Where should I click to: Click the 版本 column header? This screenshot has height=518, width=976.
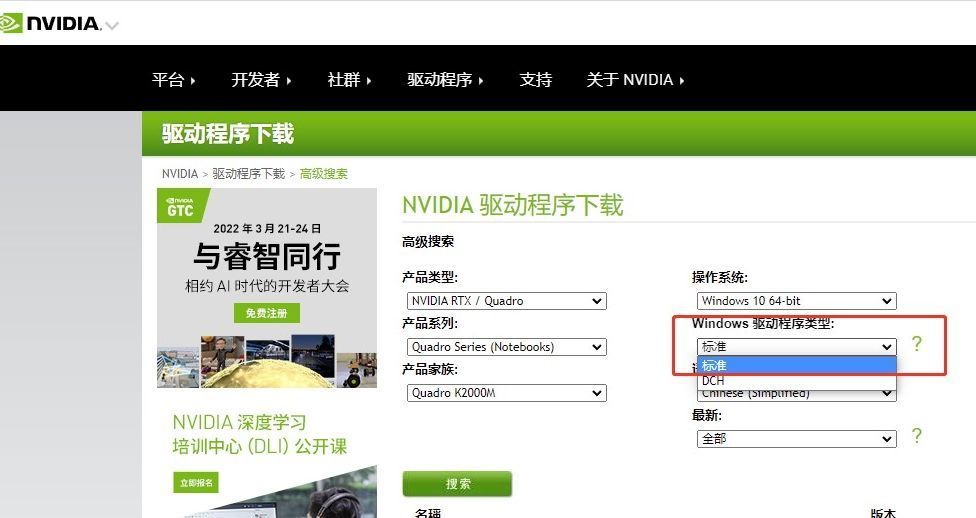point(883,514)
